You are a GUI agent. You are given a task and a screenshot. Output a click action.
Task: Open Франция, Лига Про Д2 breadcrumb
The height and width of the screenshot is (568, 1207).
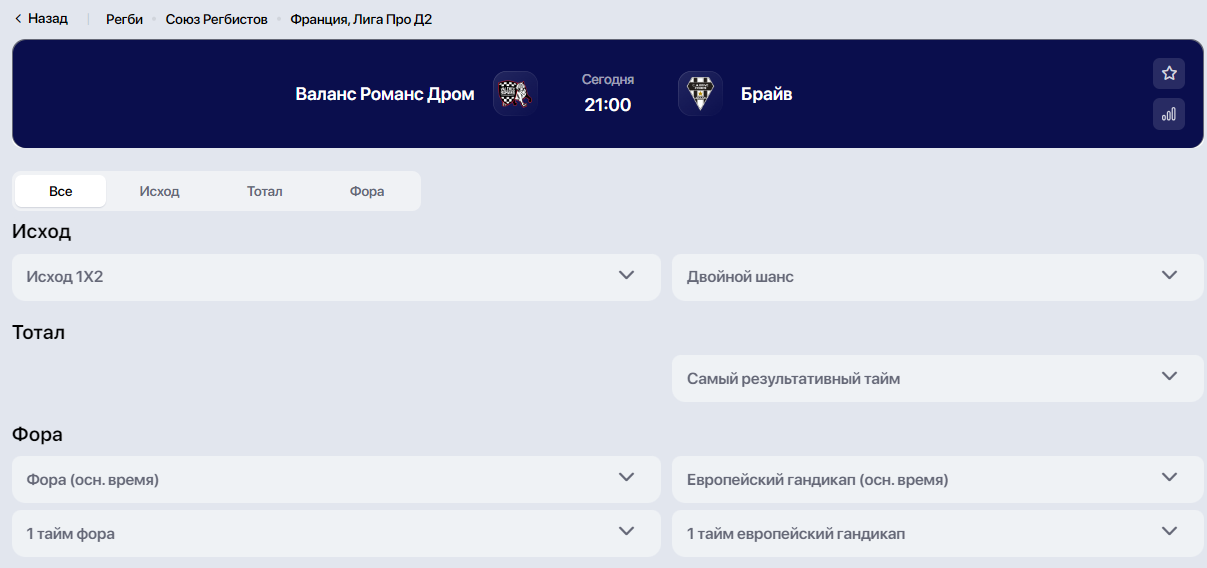pyautogui.click(x=361, y=20)
